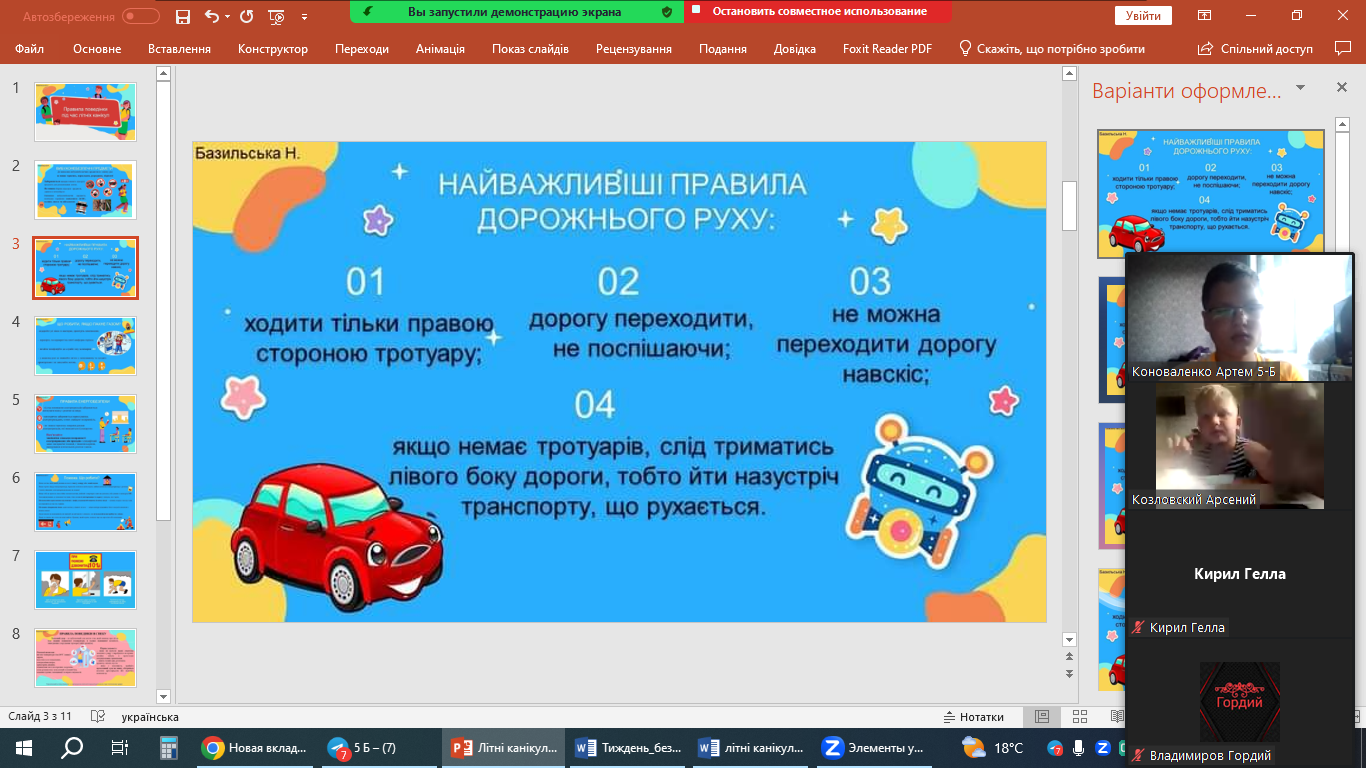Switch to Normal view icon
This screenshot has width=1366, height=768.
click(1042, 717)
